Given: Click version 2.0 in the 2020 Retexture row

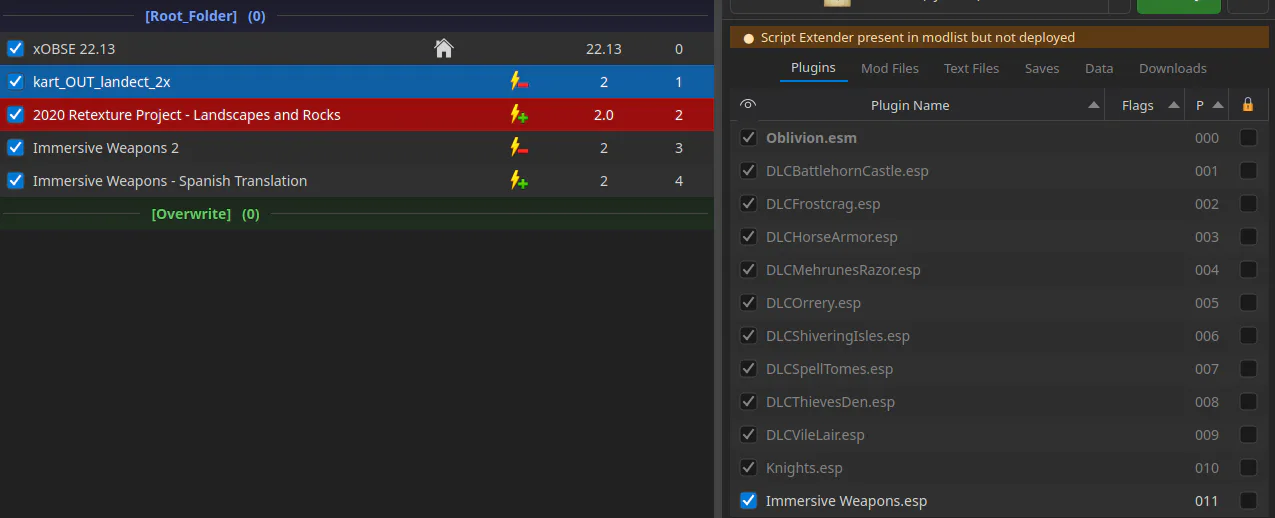Looking at the screenshot, I should coord(604,115).
